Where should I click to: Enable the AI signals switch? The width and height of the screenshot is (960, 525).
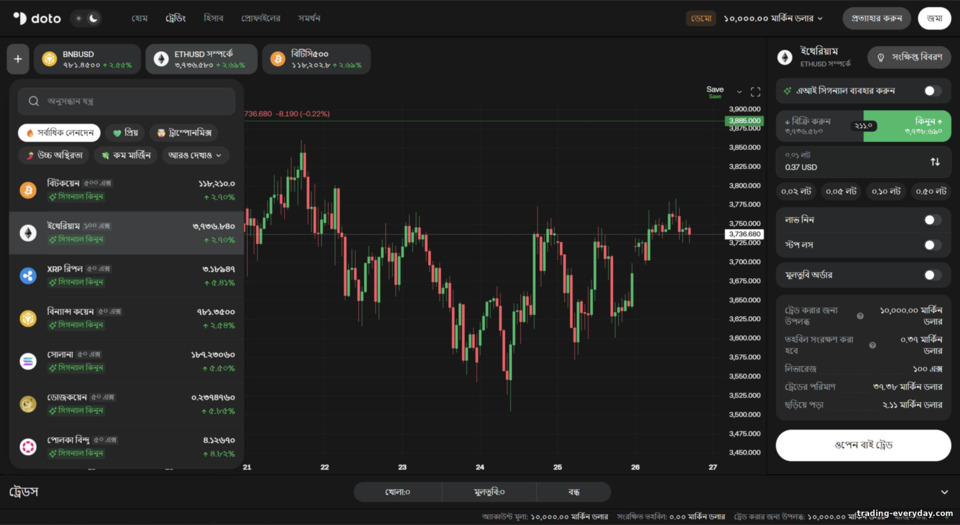(x=932, y=91)
